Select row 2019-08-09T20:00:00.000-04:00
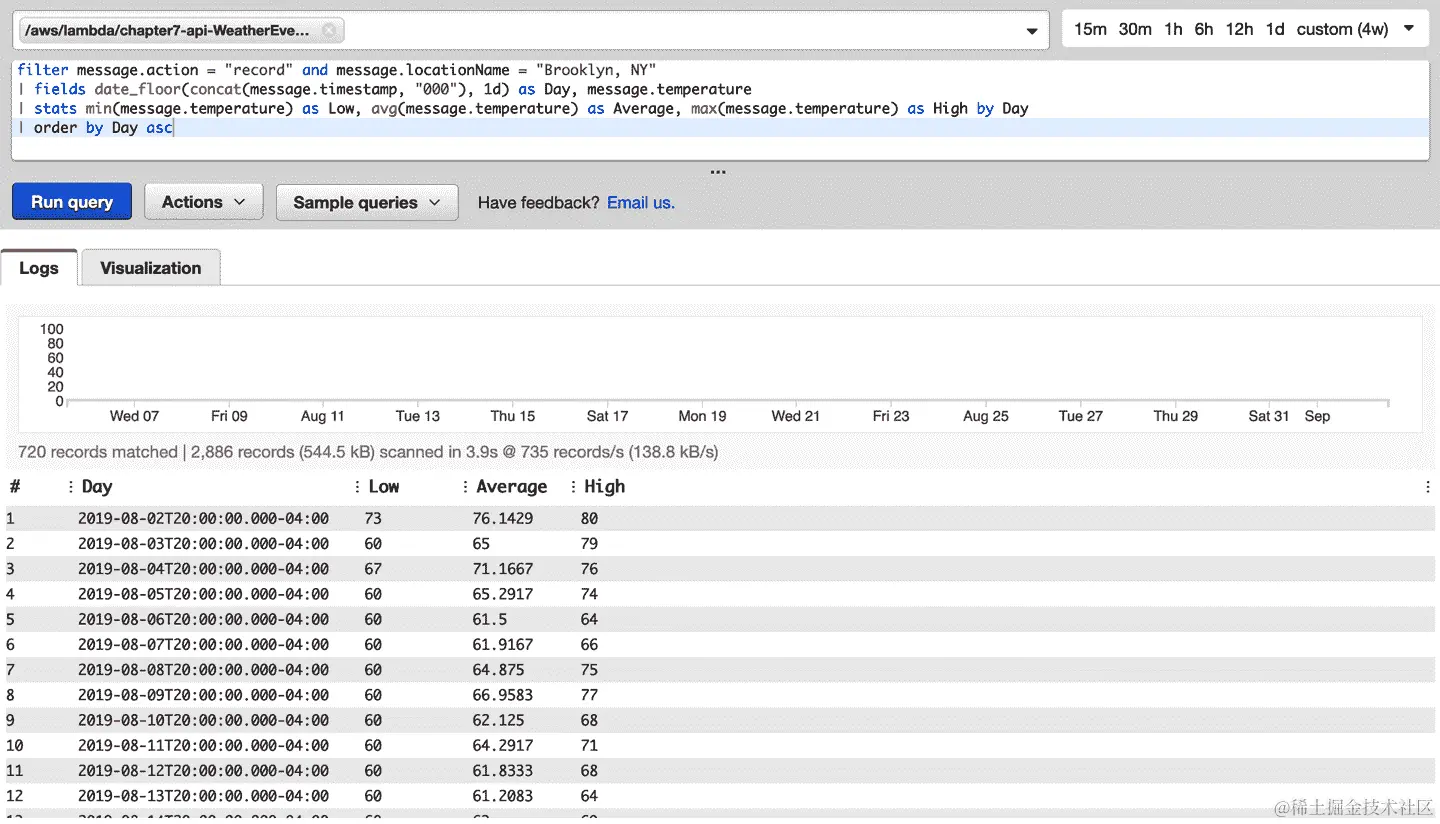This screenshot has width=1440, height=824. point(720,695)
